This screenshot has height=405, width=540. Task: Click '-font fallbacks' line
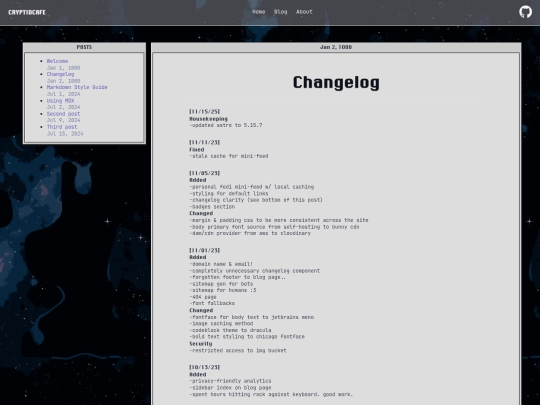tap(212, 303)
